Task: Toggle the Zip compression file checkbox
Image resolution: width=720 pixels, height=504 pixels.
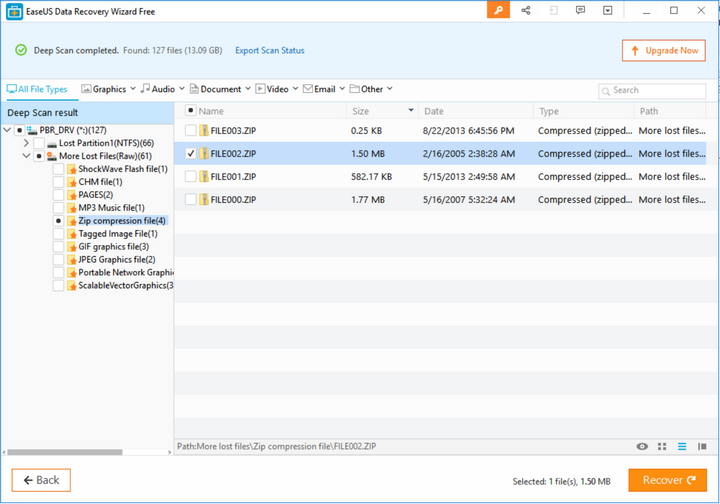Action: click(x=58, y=221)
